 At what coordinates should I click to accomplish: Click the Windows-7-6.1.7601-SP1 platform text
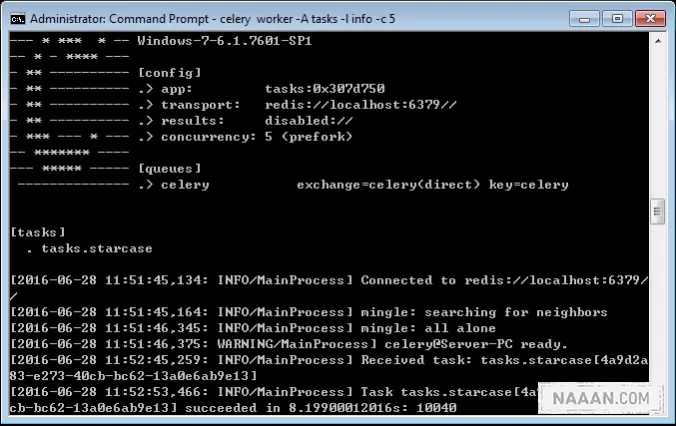[x=225, y=41]
